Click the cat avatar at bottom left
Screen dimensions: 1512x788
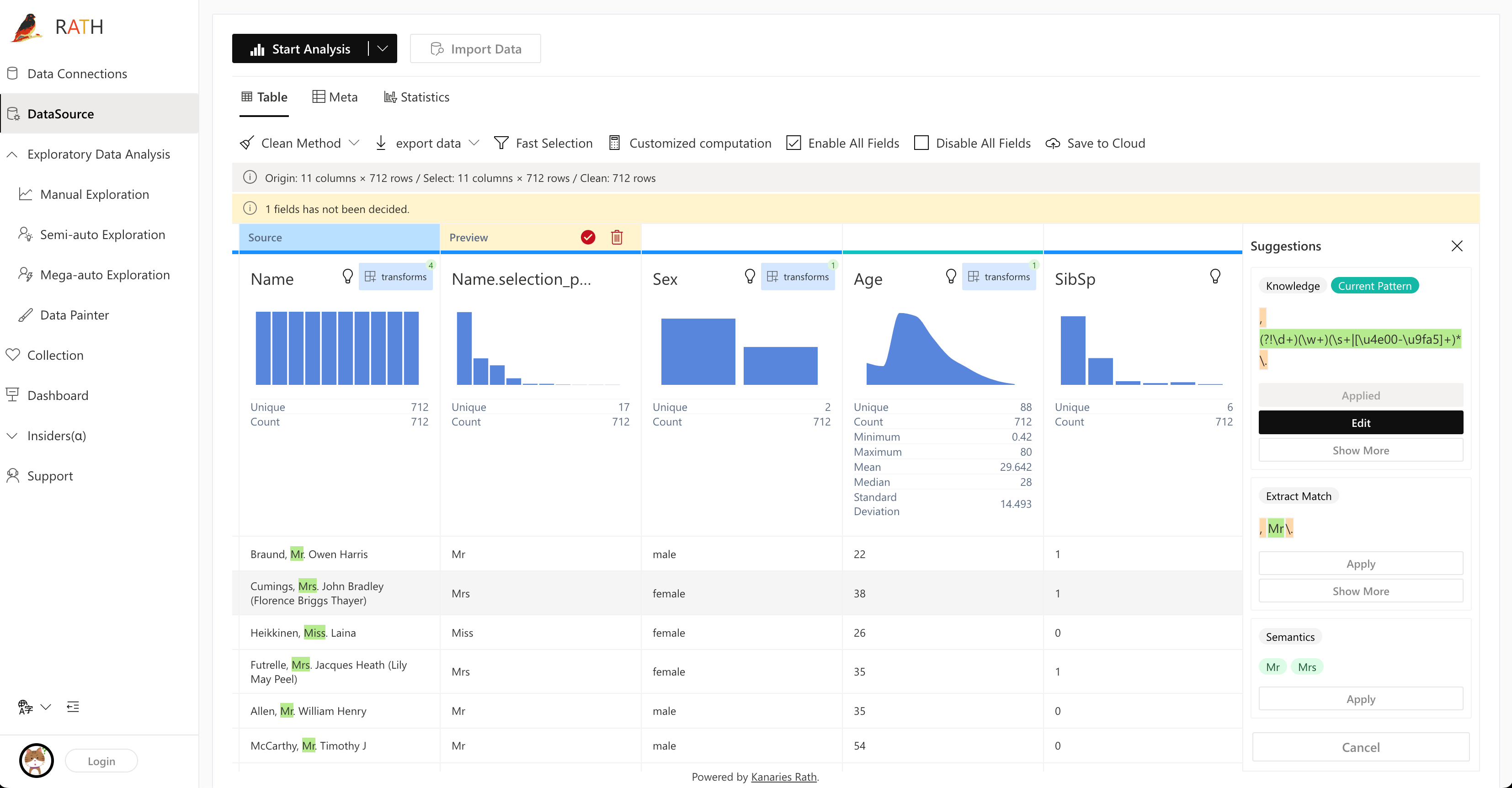tap(36, 761)
